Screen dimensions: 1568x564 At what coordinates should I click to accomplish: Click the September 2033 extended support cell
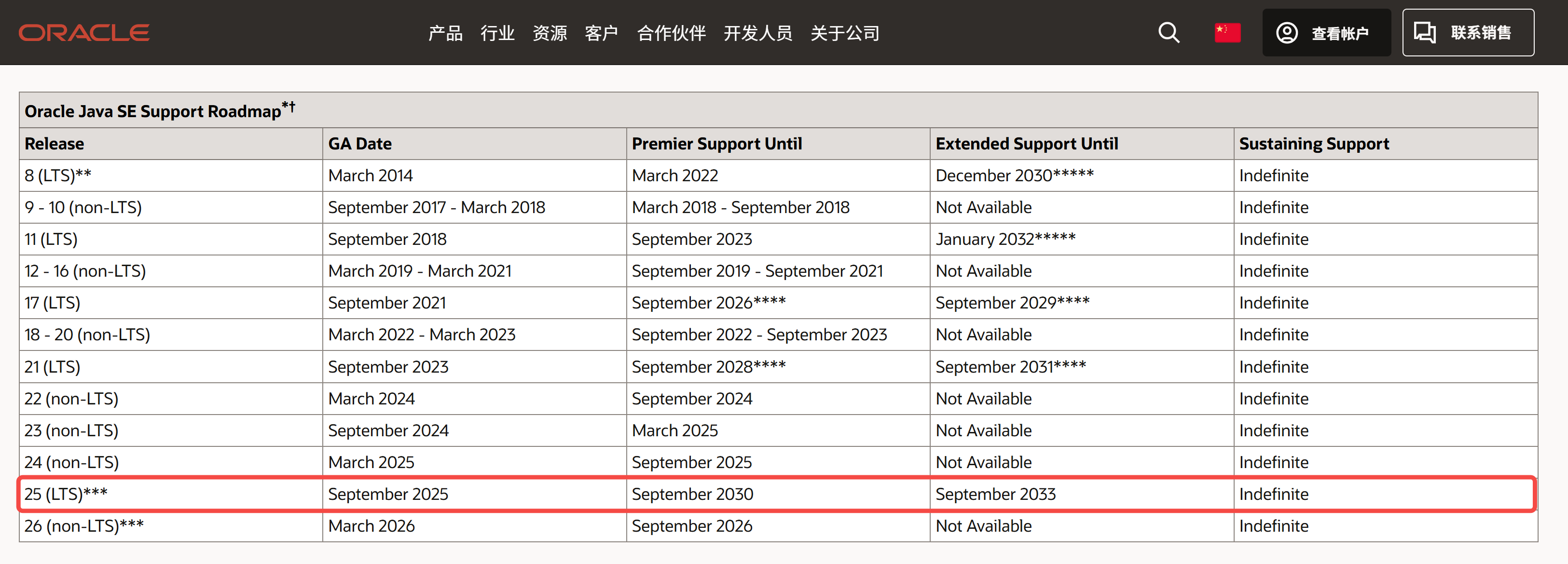tap(996, 494)
